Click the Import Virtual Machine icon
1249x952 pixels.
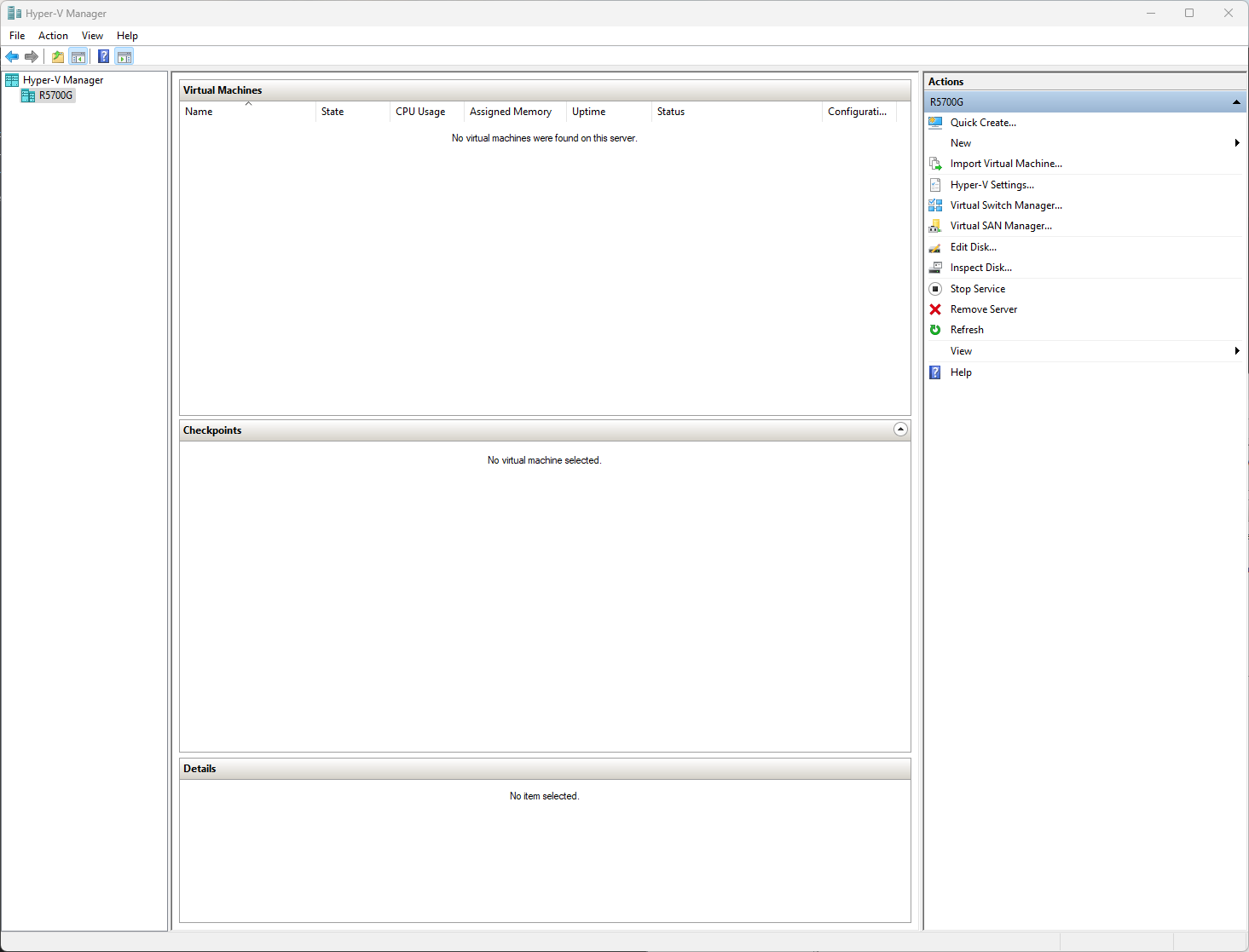tap(935, 164)
